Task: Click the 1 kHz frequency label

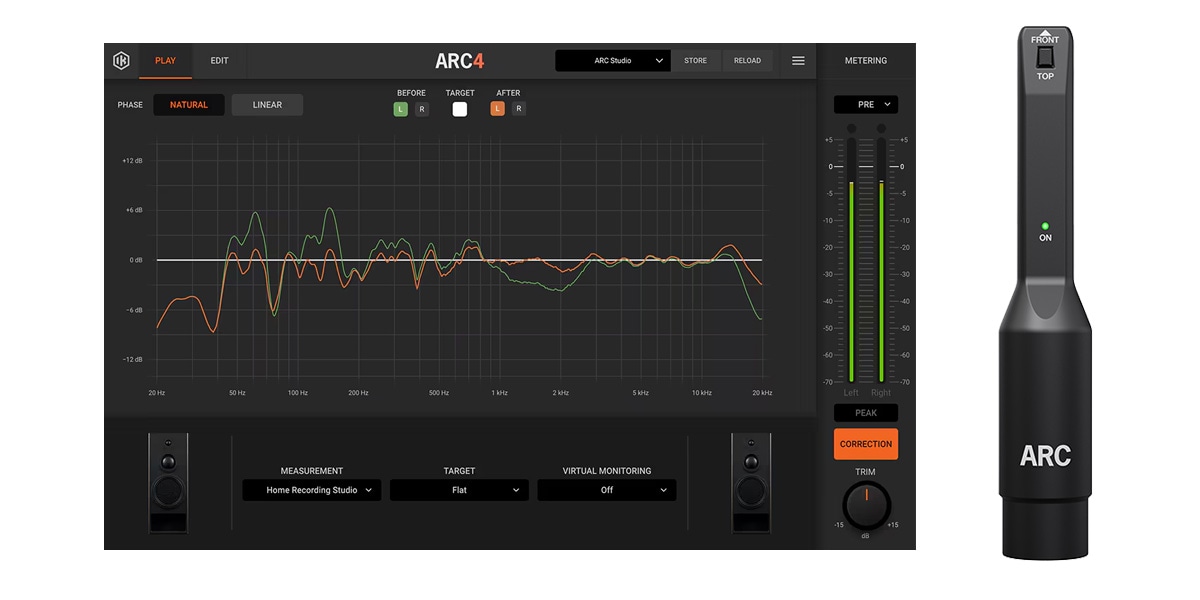Action: click(500, 393)
